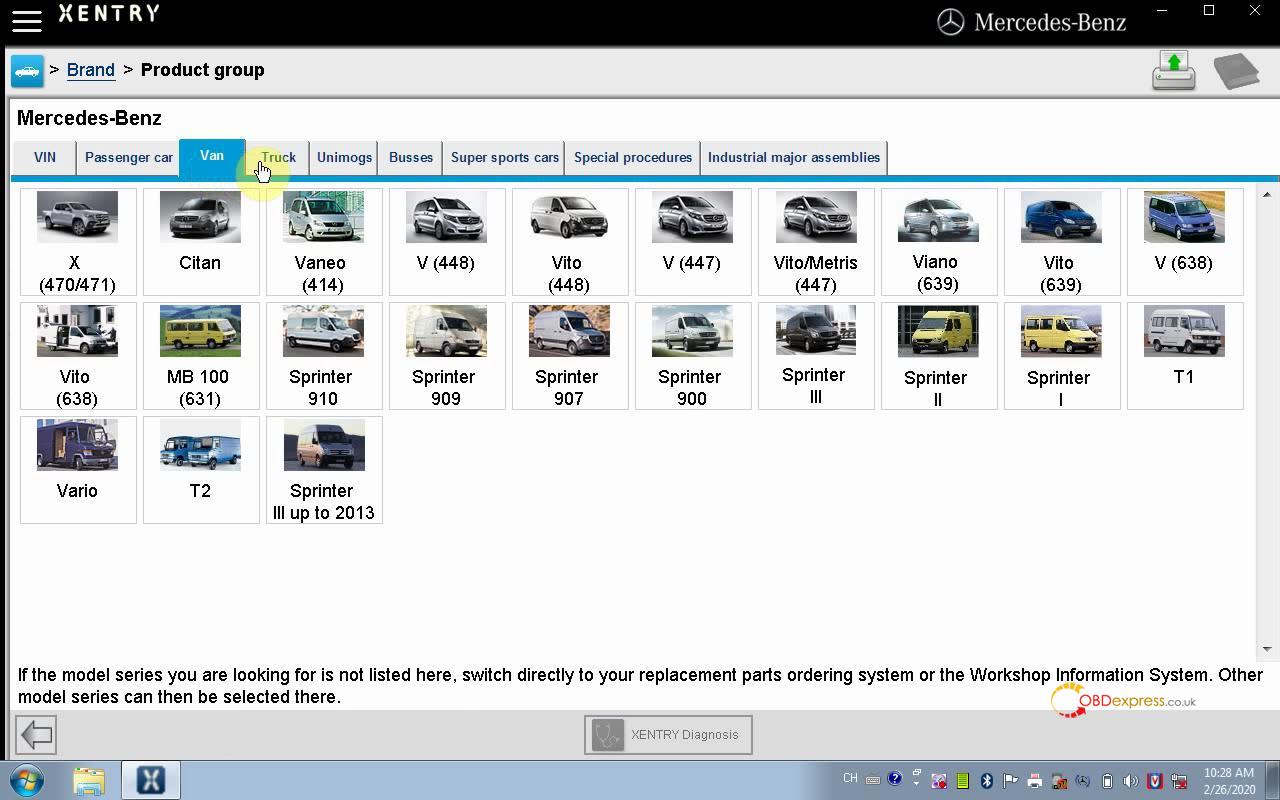Choose the yellow Sprinter II tile
Screen dimensions: 1280x800
click(x=939, y=356)
